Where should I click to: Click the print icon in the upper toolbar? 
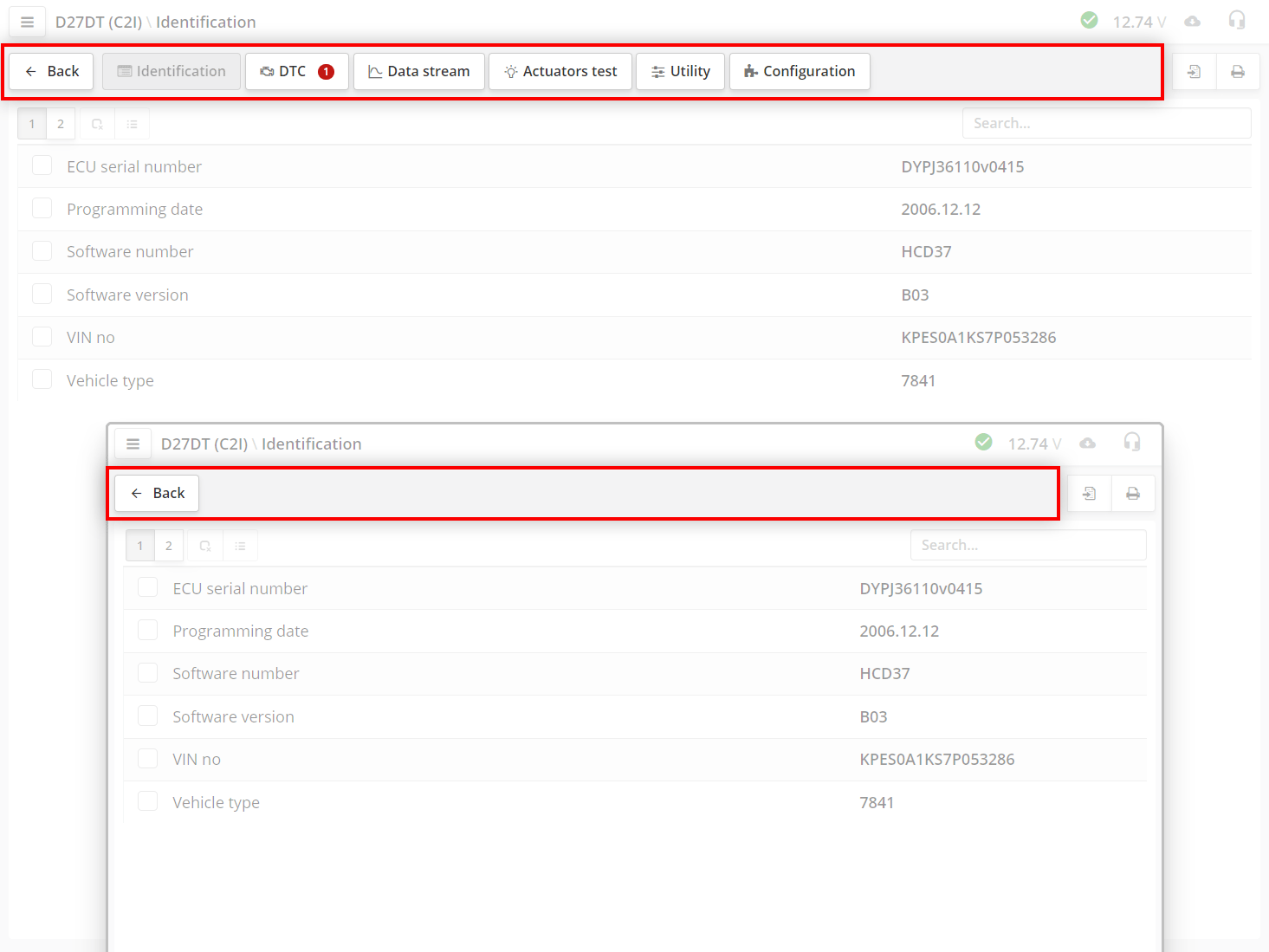[1238, 72]
